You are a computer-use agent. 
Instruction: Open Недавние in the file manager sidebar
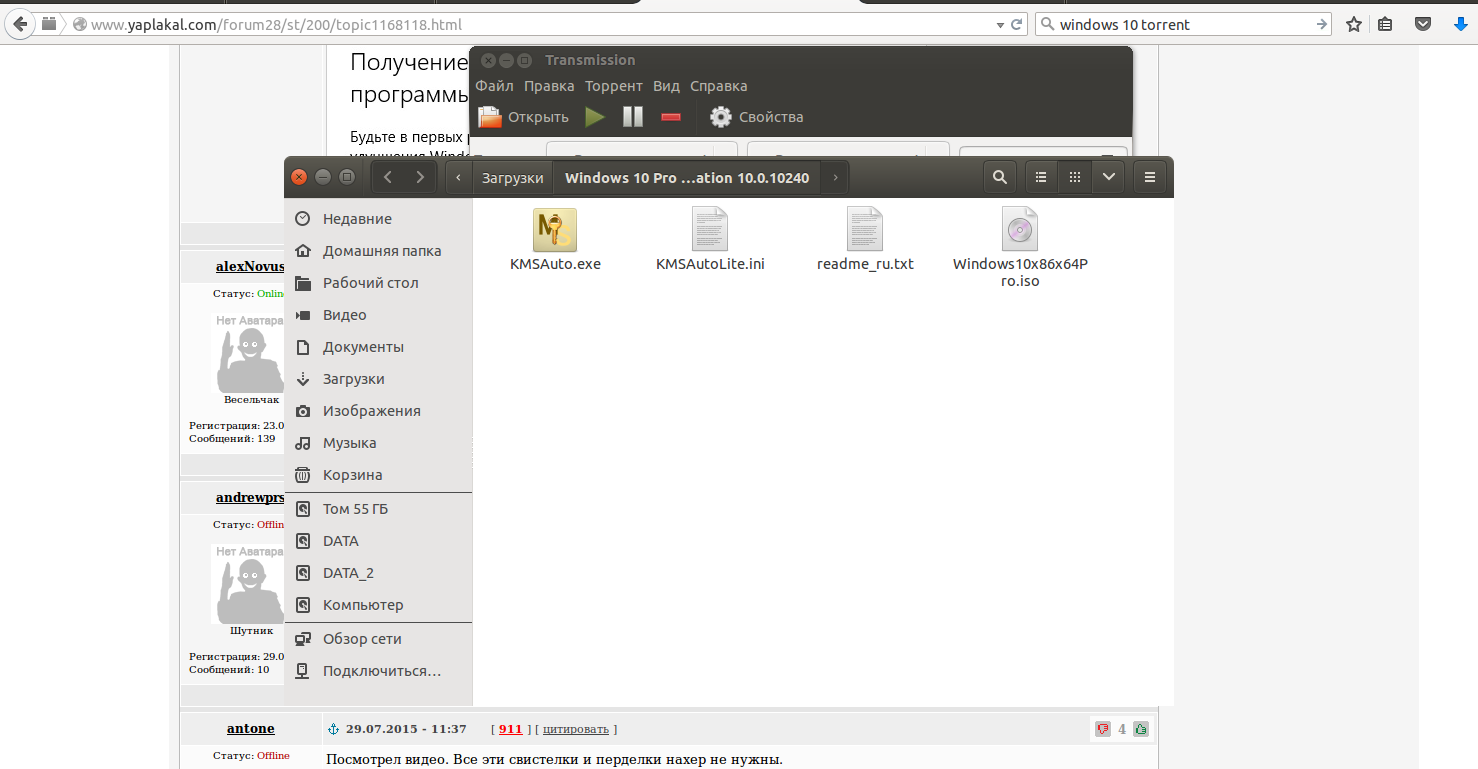click(378, 219)
